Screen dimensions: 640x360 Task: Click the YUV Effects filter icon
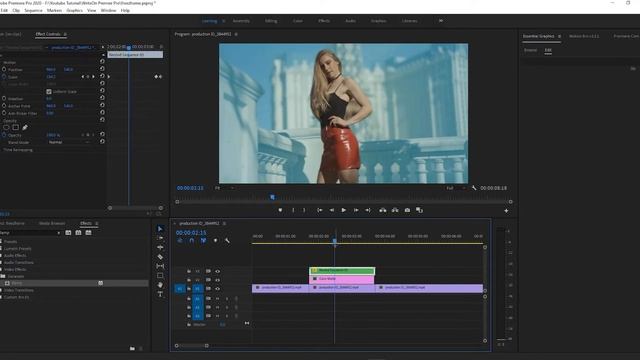88,233
